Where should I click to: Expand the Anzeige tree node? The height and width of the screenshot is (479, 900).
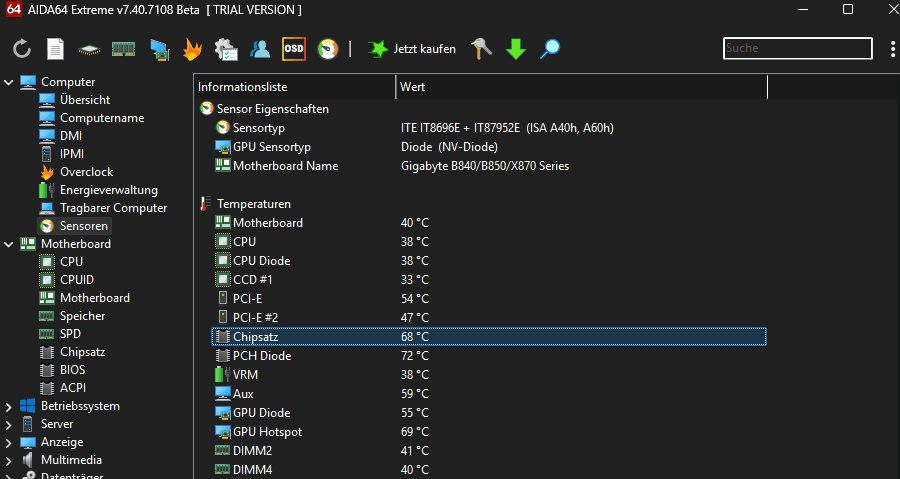(x=9, y=443)
